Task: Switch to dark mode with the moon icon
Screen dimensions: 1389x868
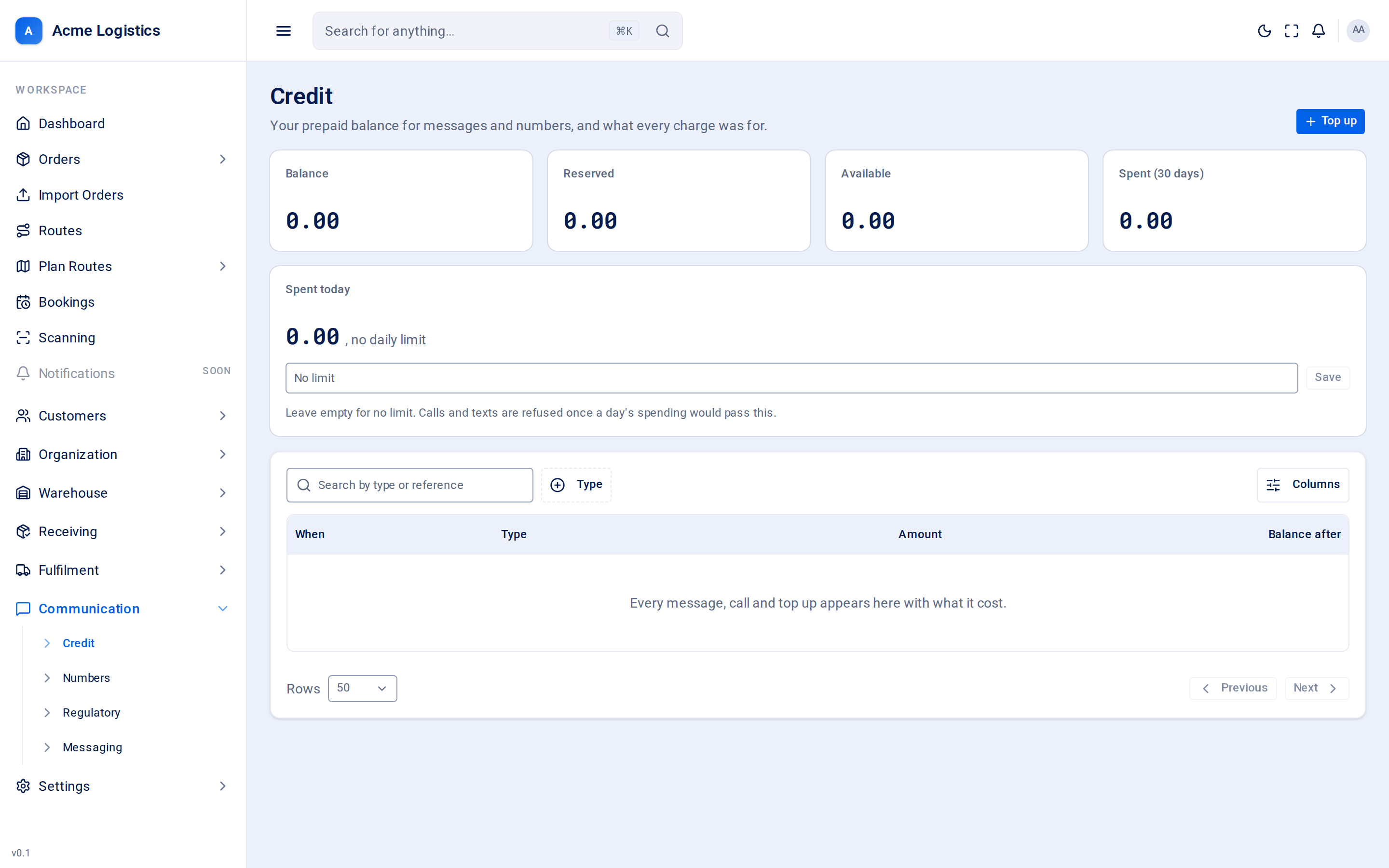Action: coord(1265,31)
